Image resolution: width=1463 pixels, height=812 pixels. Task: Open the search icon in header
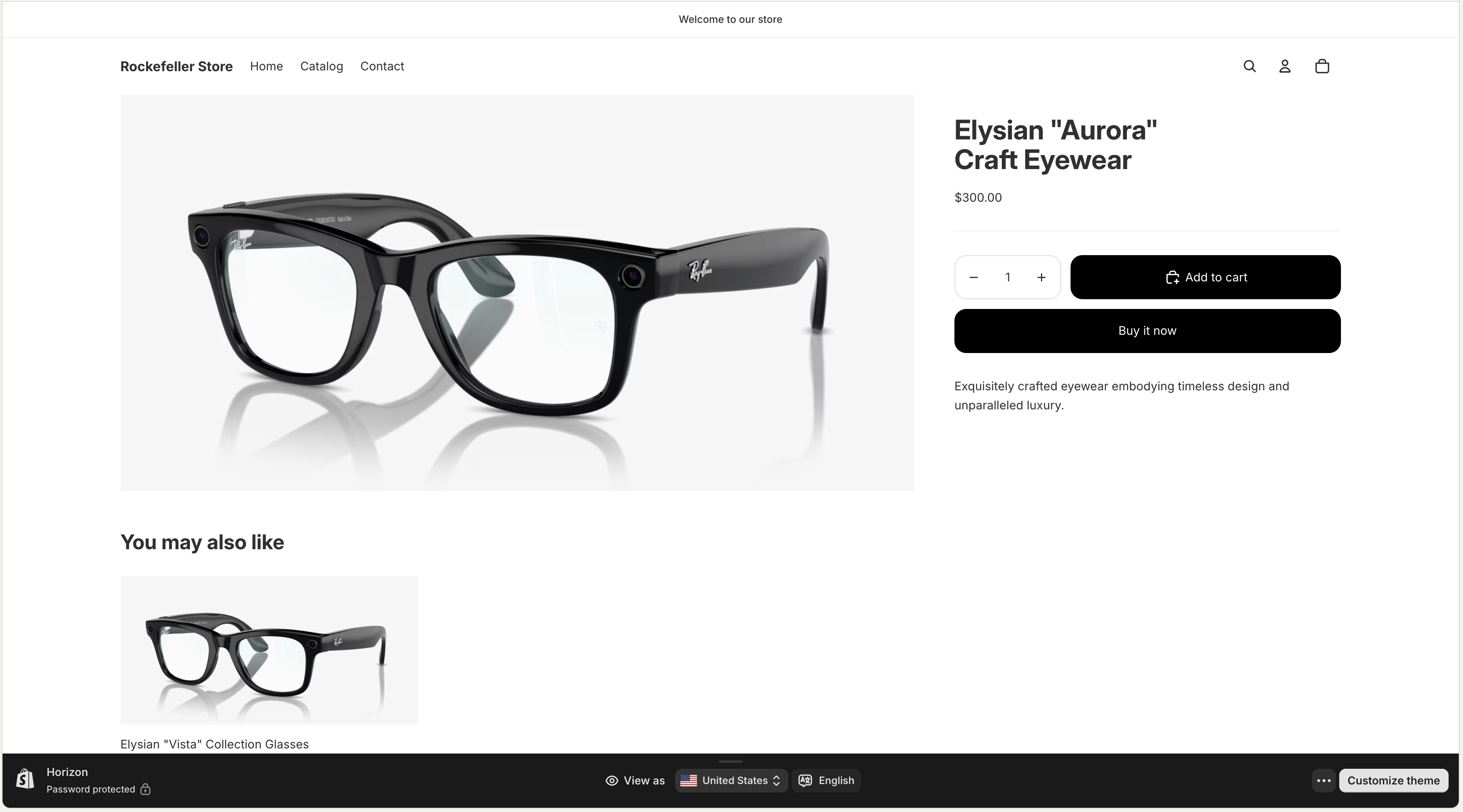1249,67
